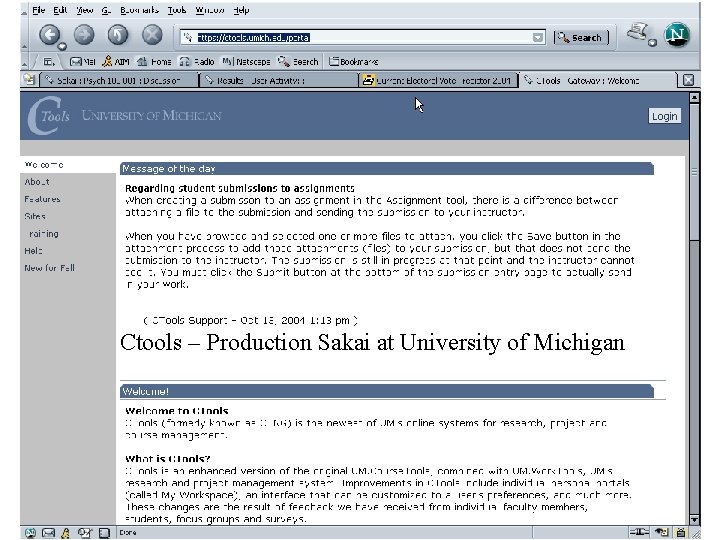Go to Home from personal toolbar
The image size is (720, 540).
pyautogui.click(x=154, y=62)
